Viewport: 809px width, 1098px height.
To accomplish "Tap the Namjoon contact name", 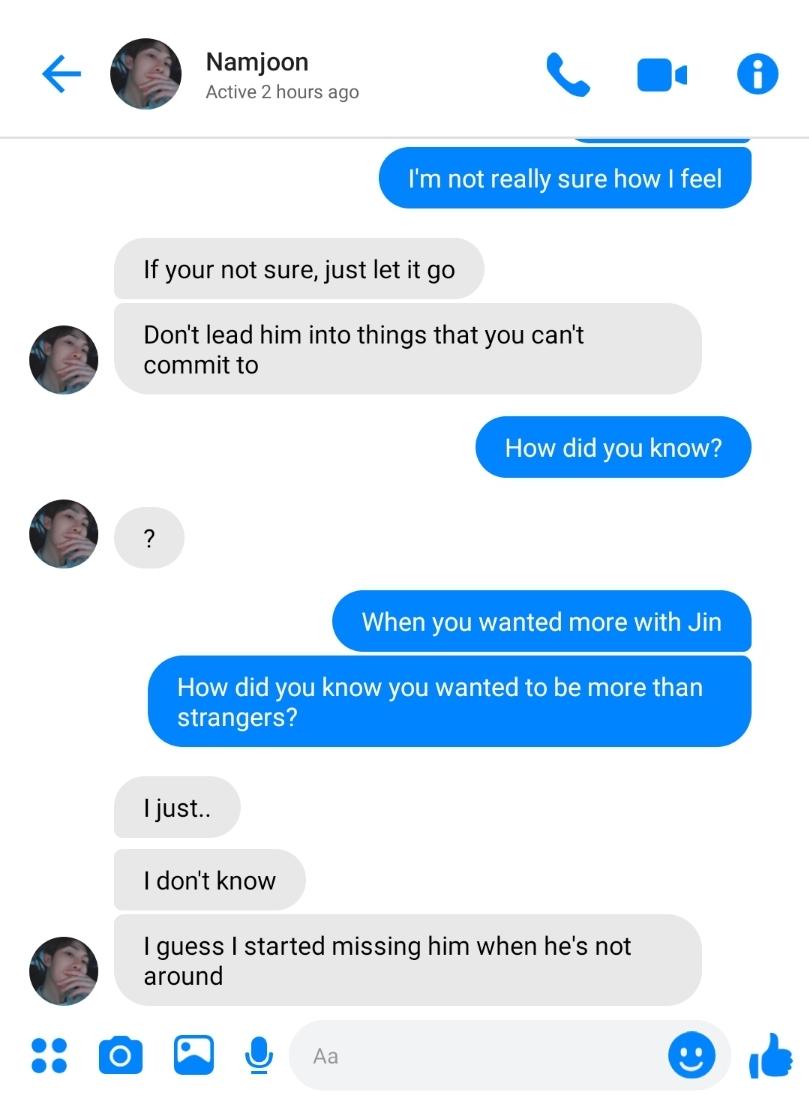I will pos(257,62).
